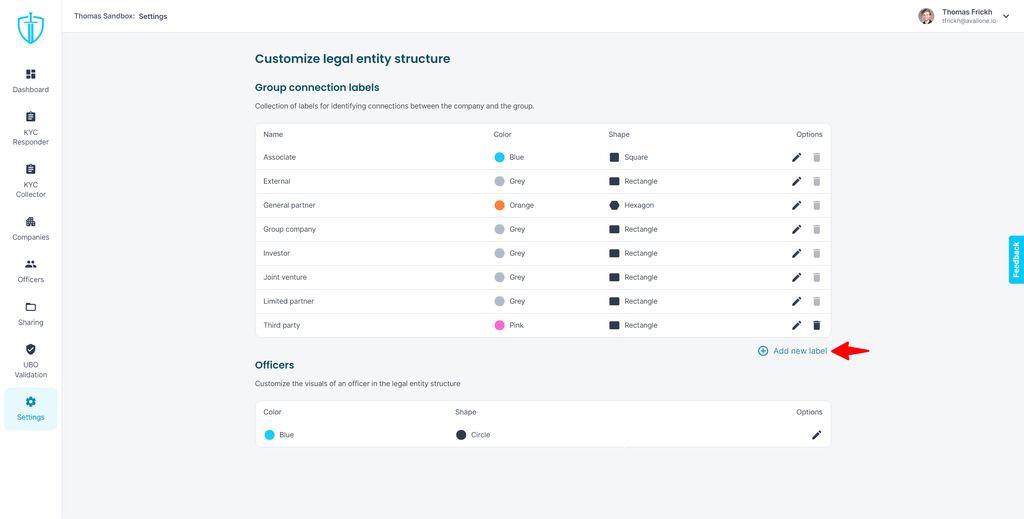Expand the Thomas Frickh user menu chevron
The image size is (1024, 519).
tap(1006, 16)
